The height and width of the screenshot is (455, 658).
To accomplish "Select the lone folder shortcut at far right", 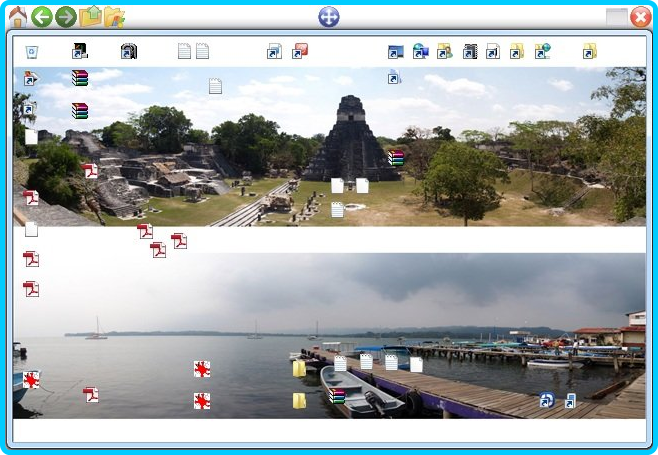I will [590, 51].
